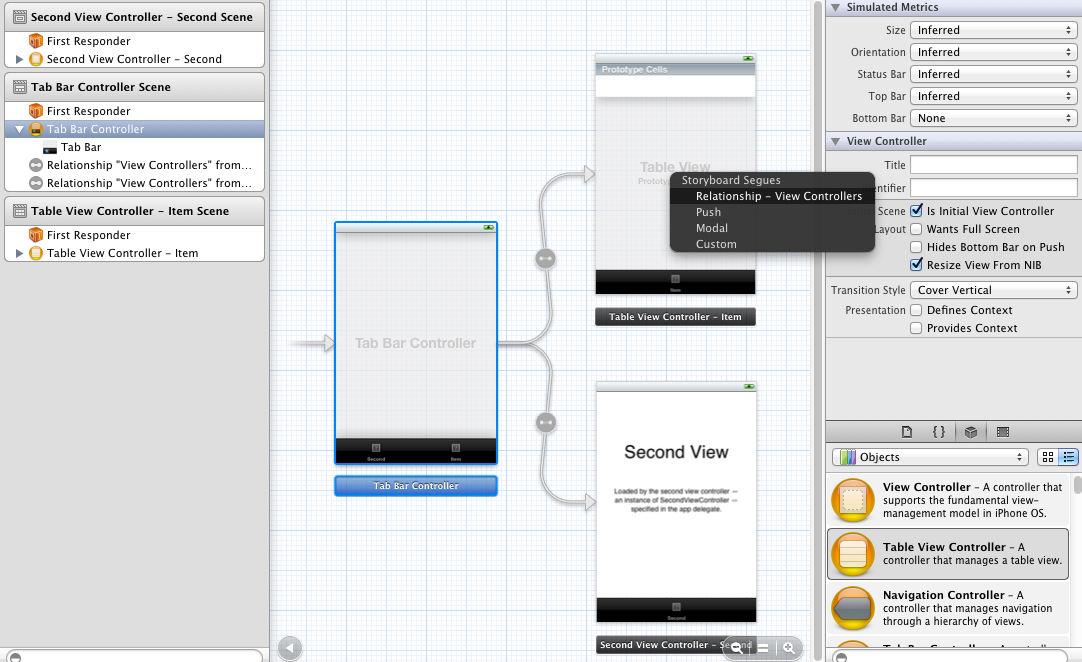Image resolution: width=1082 pixels, height=662 pixels.
Task: Click the zoom in magnifier on canvas
Action: [789, 648]
